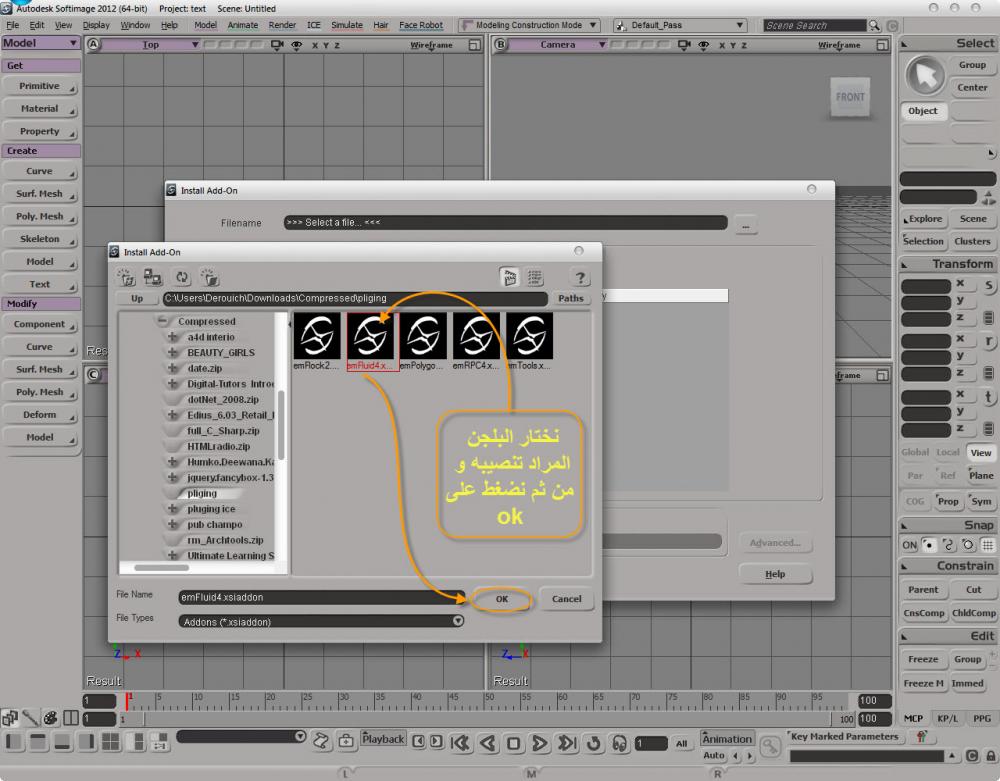The width and height of the screenshot is (1000, 781).
Task: Go to first frame playback button
Action: [460, 743]
